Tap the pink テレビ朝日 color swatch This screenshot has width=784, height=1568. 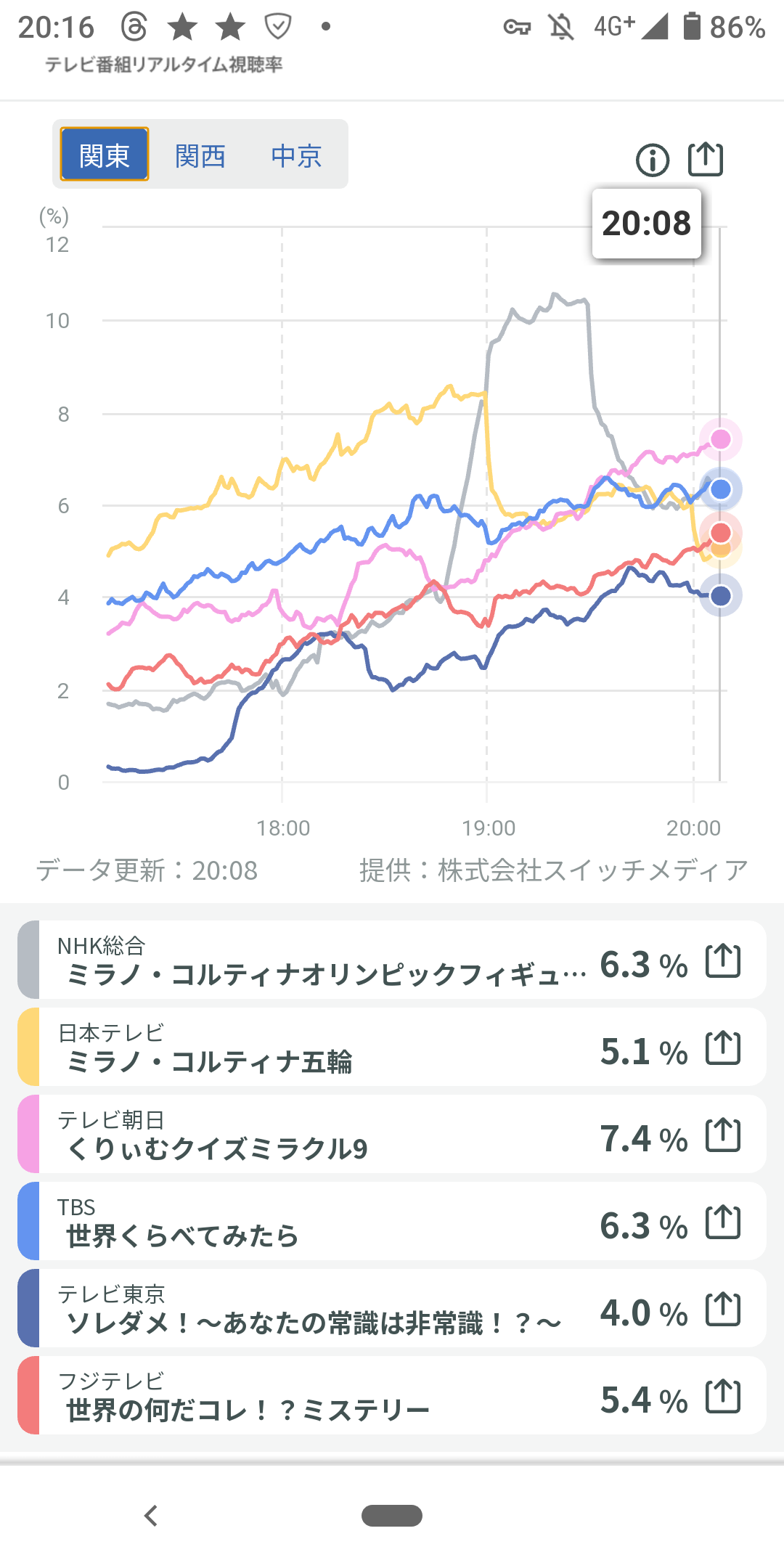point(28,1135)
